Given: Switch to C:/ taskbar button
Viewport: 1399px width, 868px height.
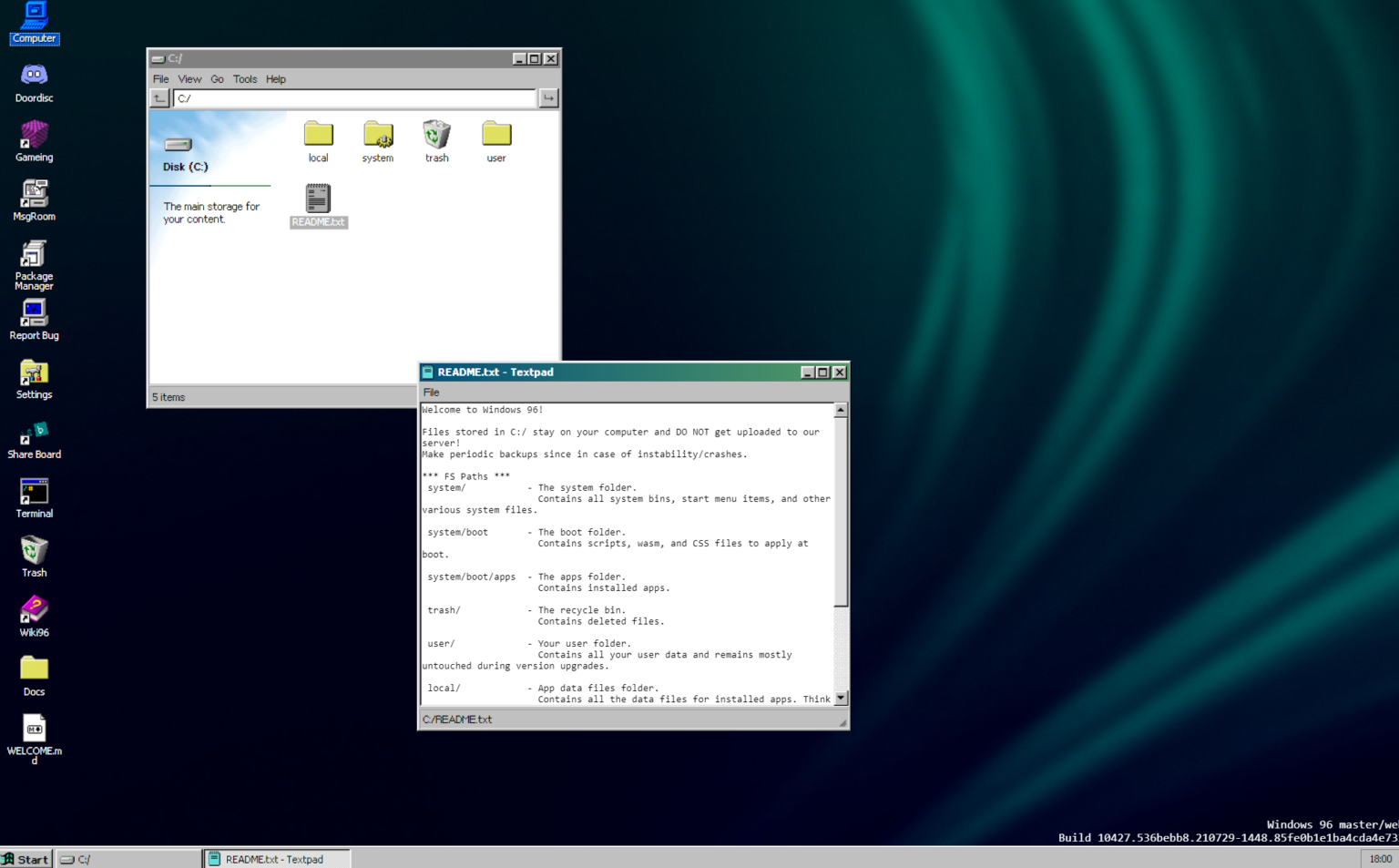Looking at the screenshot, I should [128, 859].
